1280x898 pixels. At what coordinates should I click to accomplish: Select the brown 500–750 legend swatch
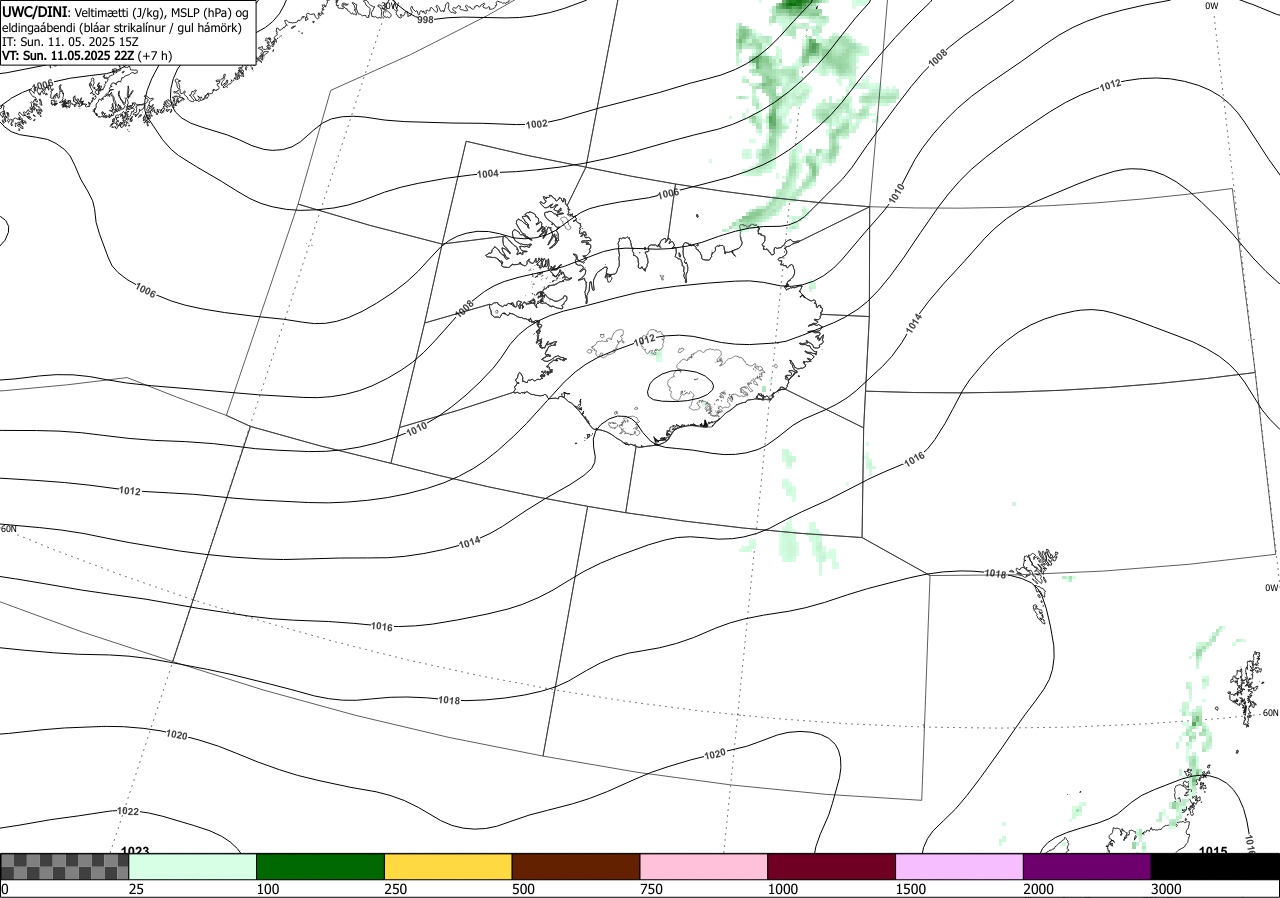point(576,867)
